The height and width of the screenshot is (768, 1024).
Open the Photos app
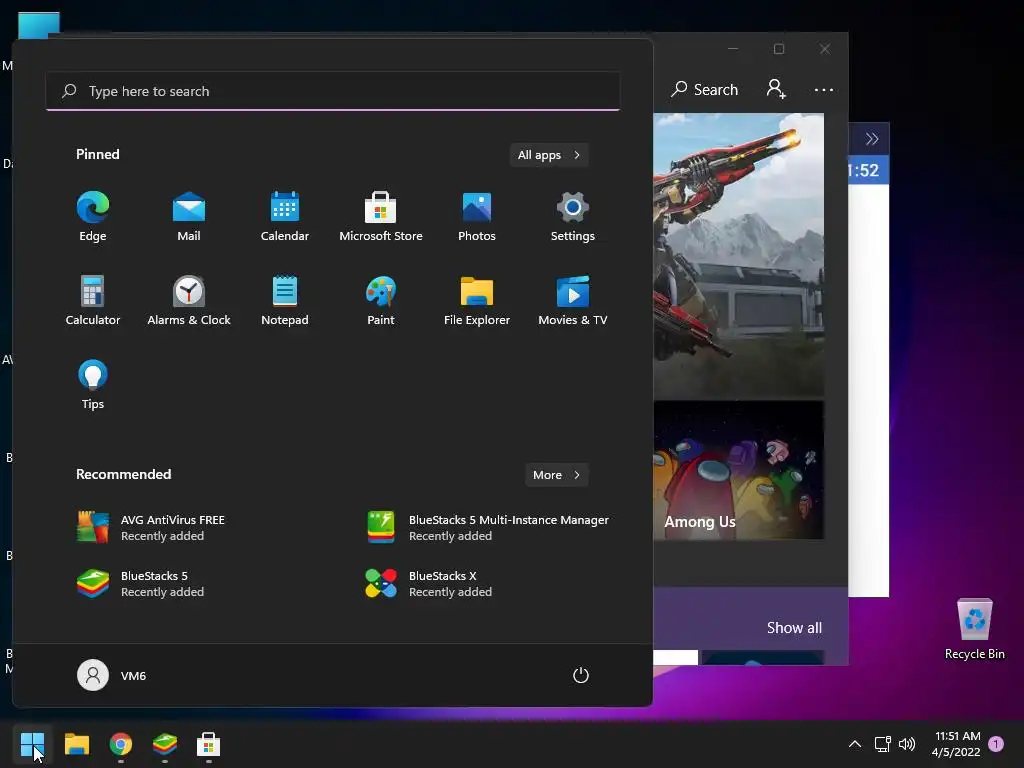pos(477,217)
